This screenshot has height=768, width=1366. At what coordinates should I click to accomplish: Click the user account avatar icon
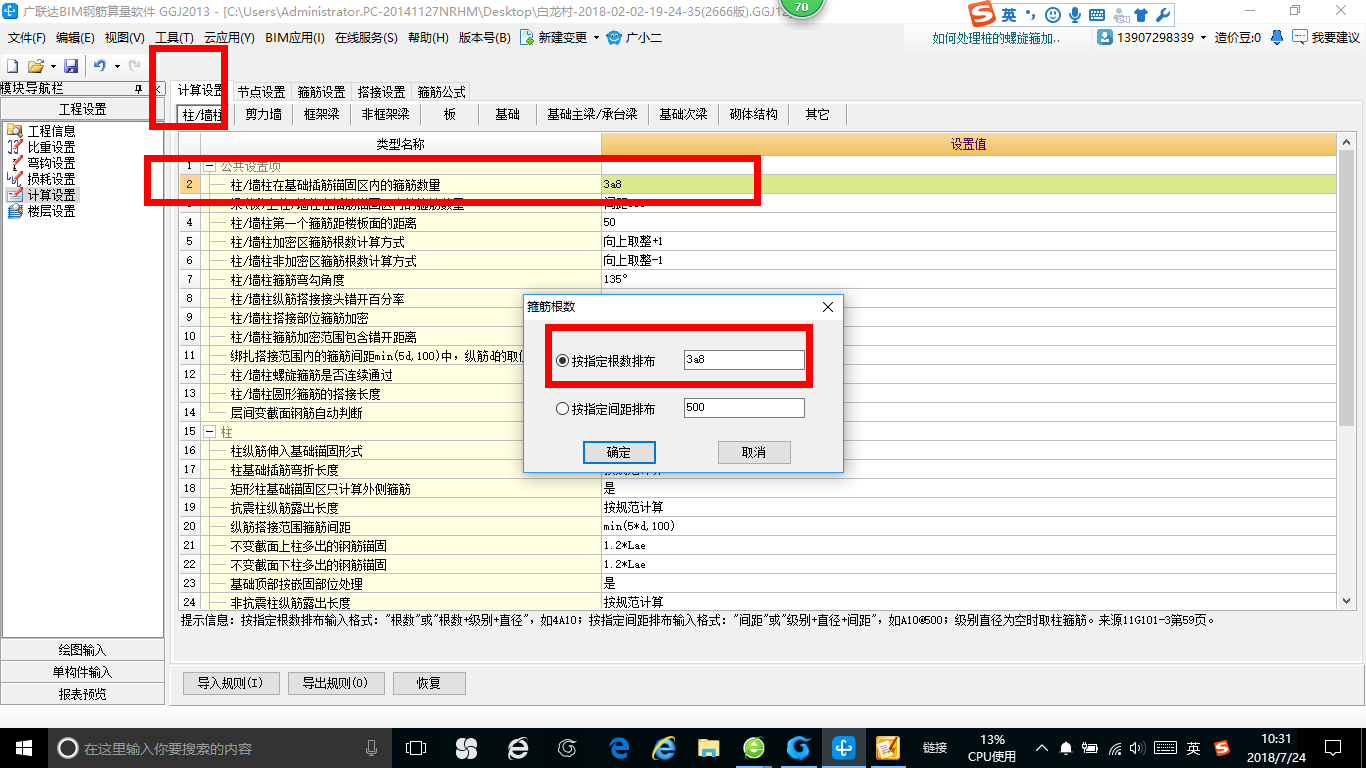coord(1105,37)
